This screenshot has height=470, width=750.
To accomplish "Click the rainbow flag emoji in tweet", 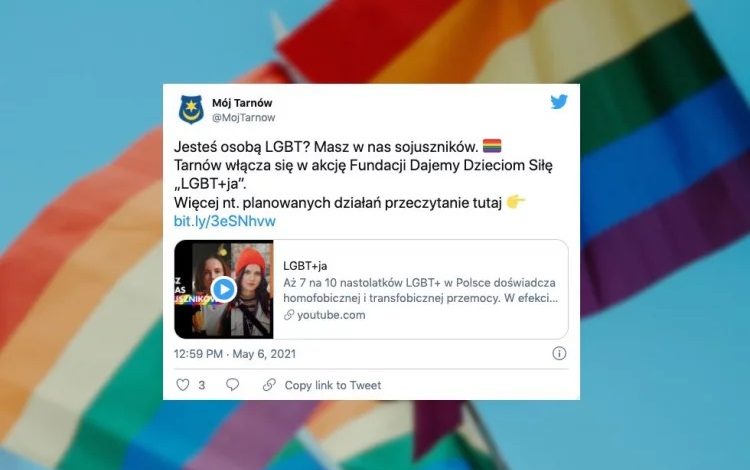I will 492,146.
